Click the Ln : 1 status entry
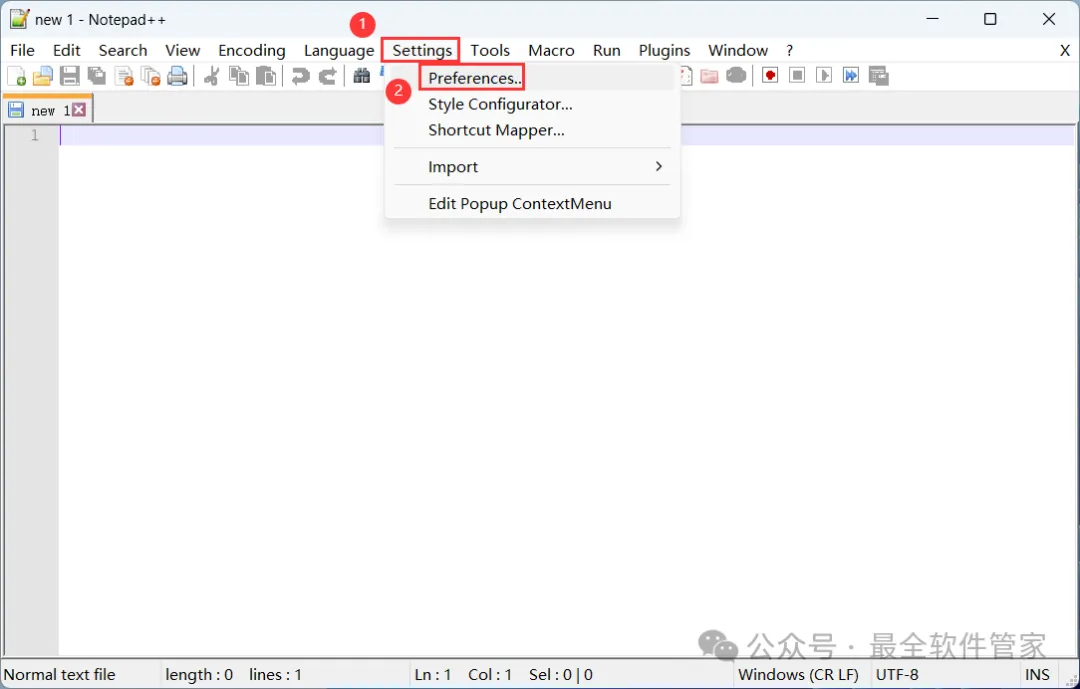 (433, 675)
